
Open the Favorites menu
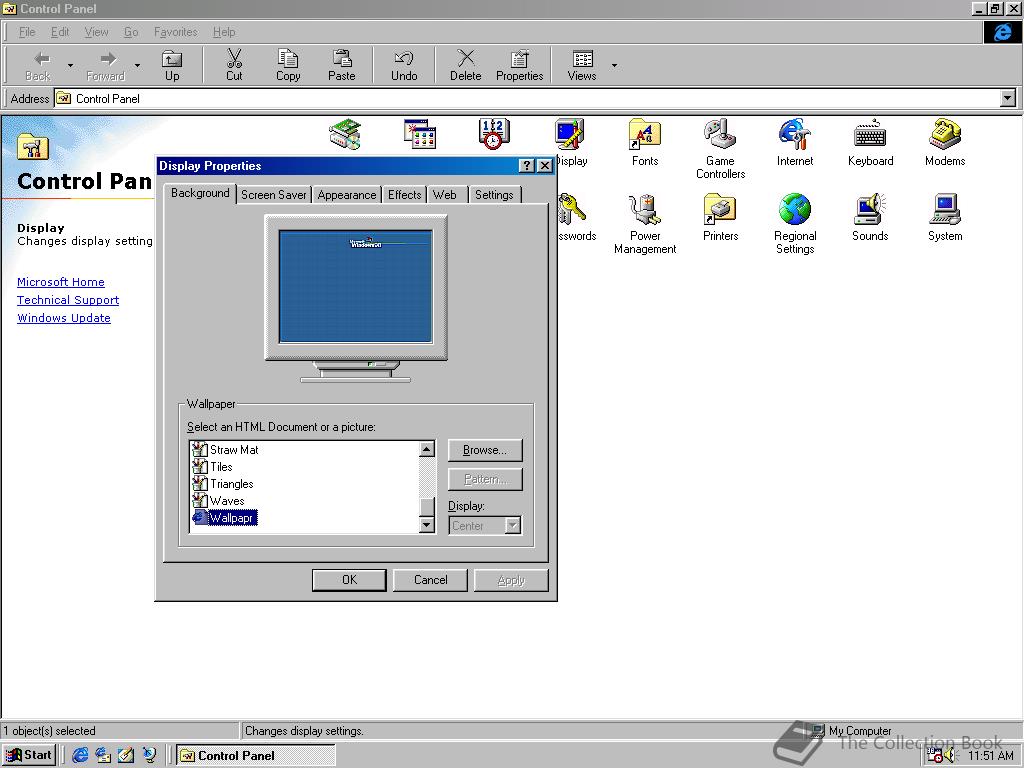175,32
